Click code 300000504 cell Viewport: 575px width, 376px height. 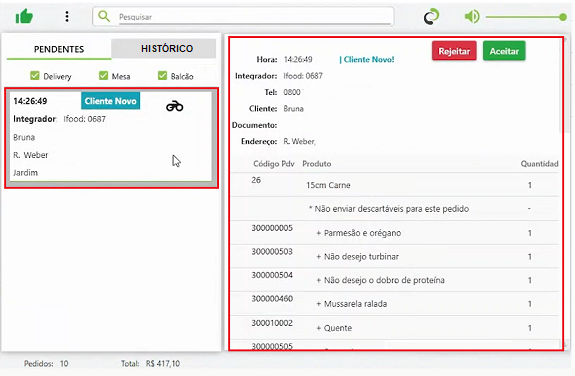click(x=272, y=275)
